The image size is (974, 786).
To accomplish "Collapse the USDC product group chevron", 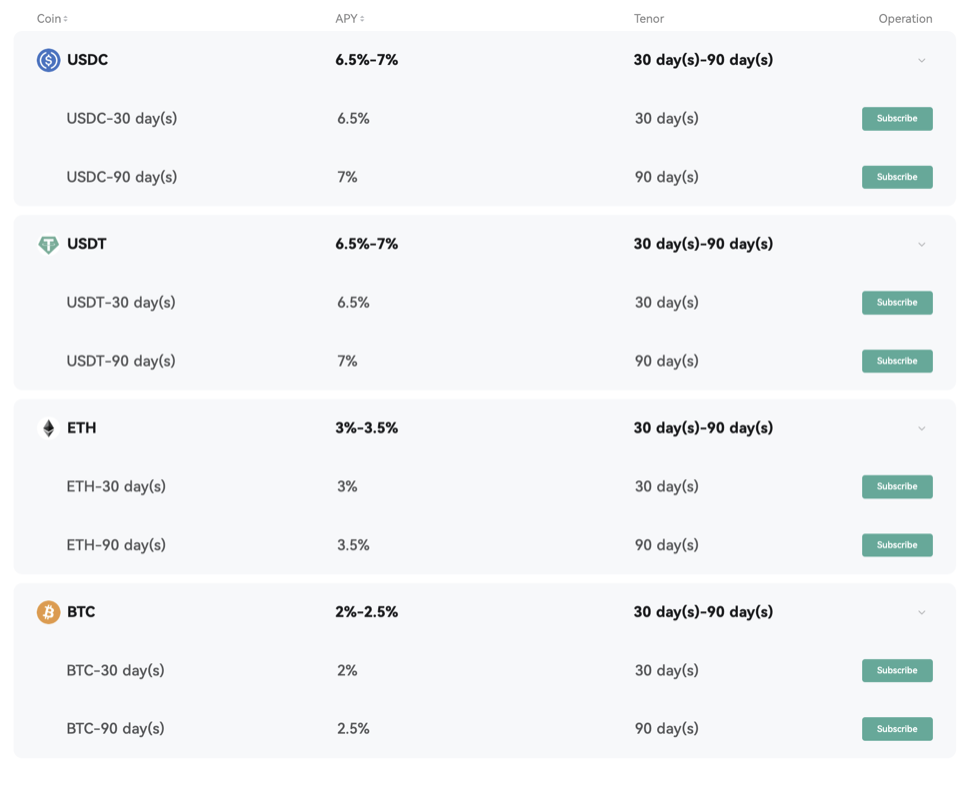I will (922, 60).
